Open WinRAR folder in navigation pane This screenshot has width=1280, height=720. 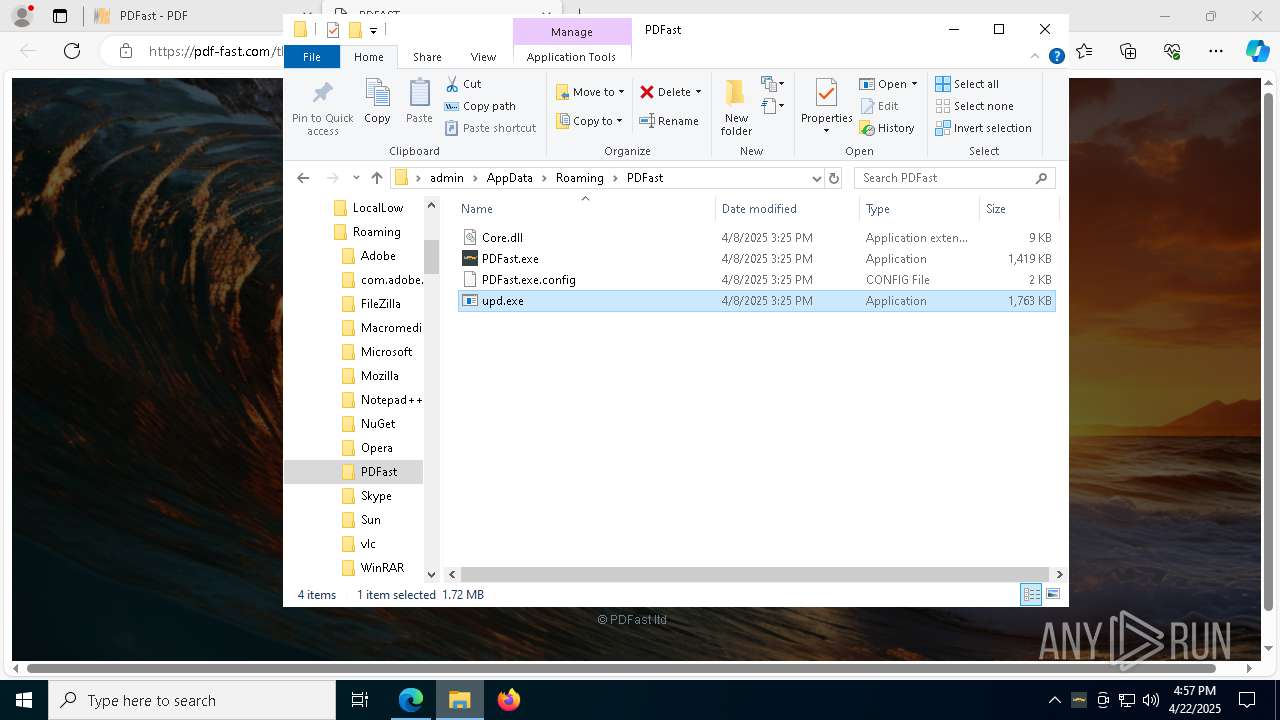point(382,568)
